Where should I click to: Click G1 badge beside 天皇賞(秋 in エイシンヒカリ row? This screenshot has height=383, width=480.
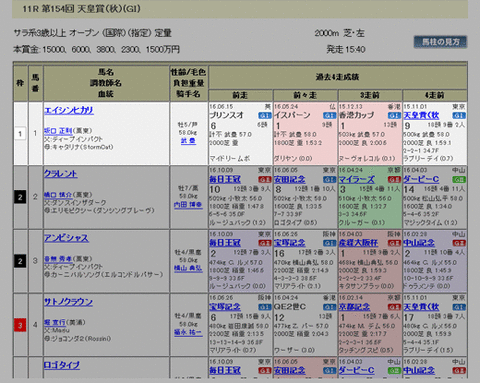[459, 116]
